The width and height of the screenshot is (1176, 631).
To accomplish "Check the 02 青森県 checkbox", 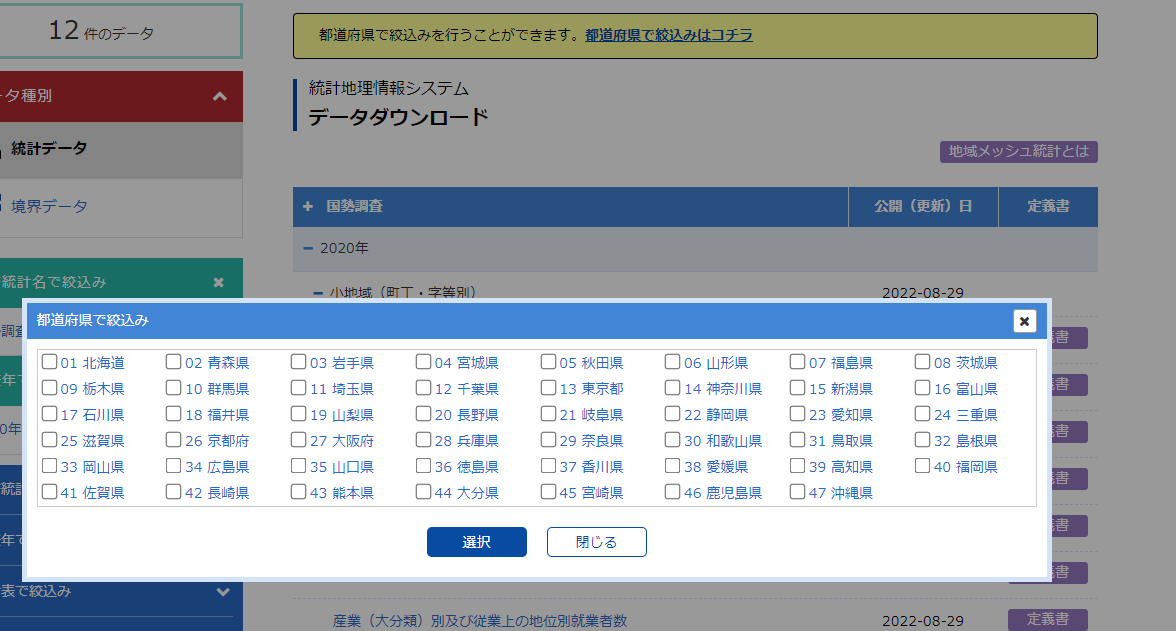I will coord(173,362).
